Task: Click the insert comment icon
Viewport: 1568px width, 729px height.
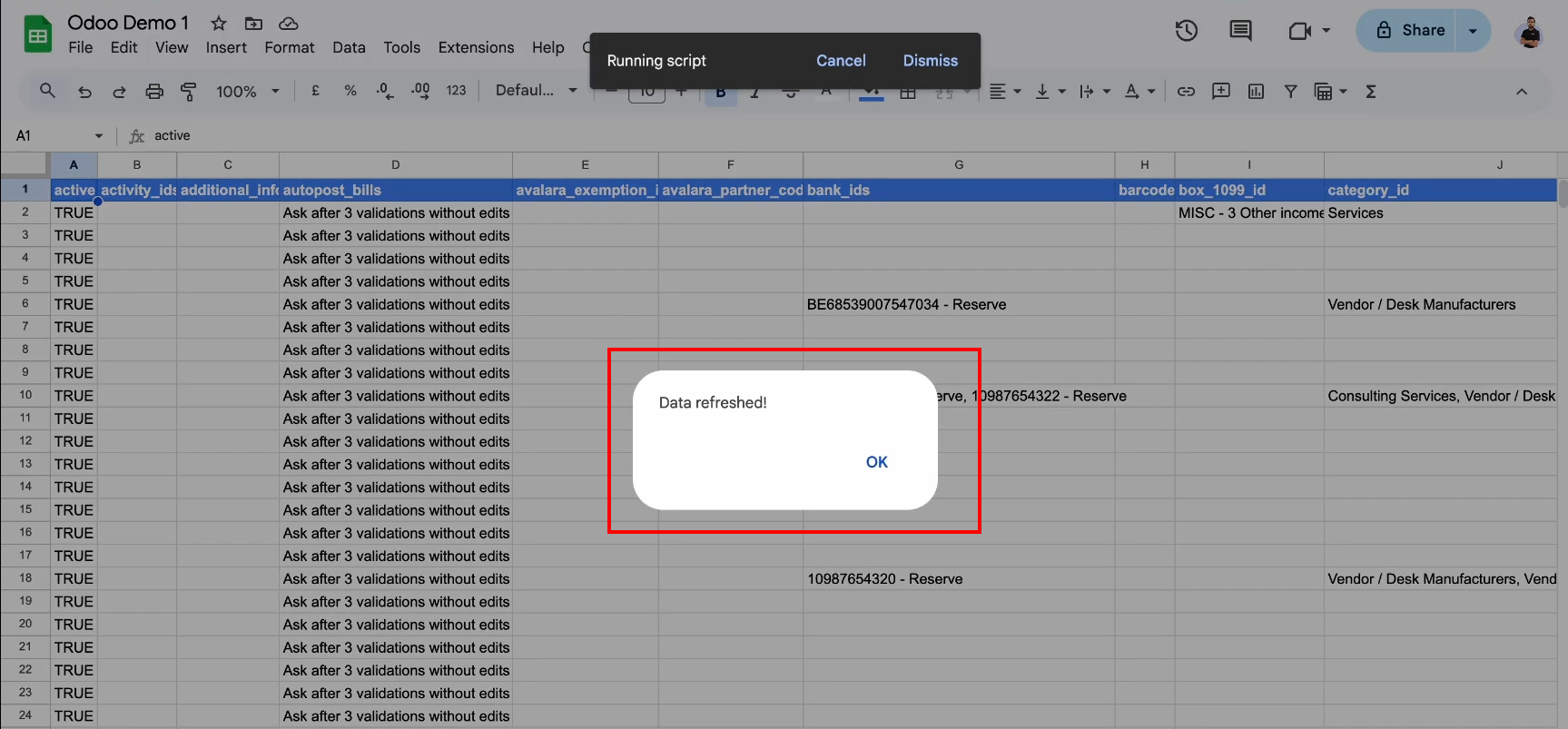Action: (x=1221, y=91)
